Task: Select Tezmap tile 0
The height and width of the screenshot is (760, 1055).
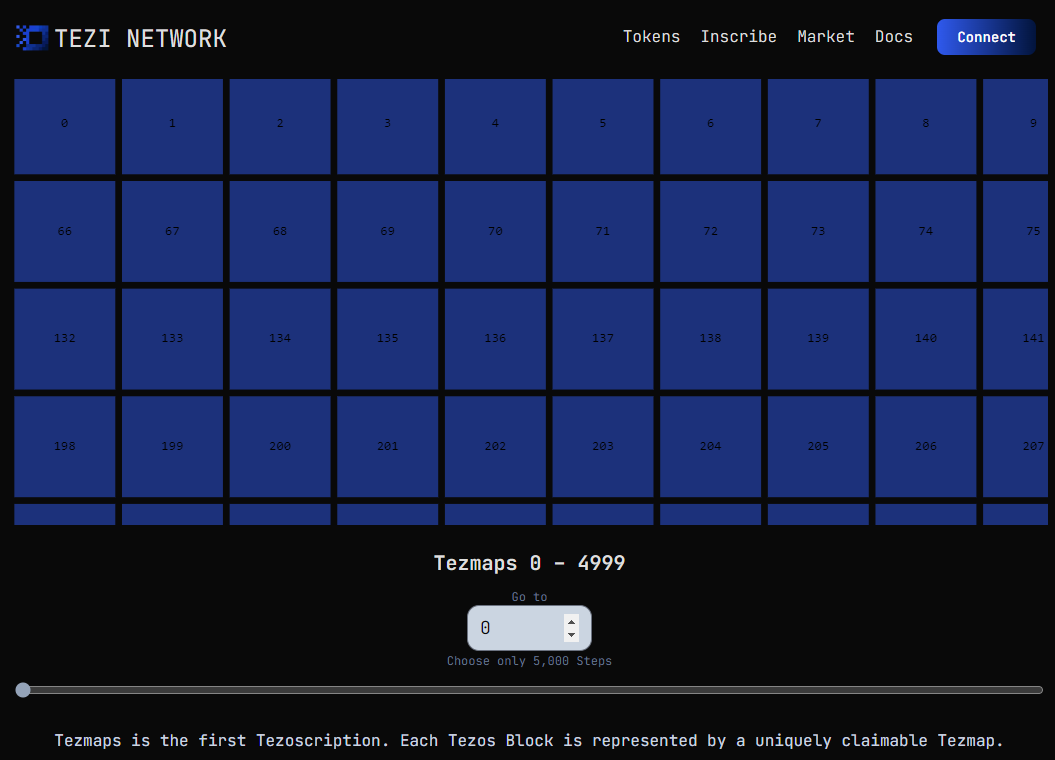Action: point(65,126)
